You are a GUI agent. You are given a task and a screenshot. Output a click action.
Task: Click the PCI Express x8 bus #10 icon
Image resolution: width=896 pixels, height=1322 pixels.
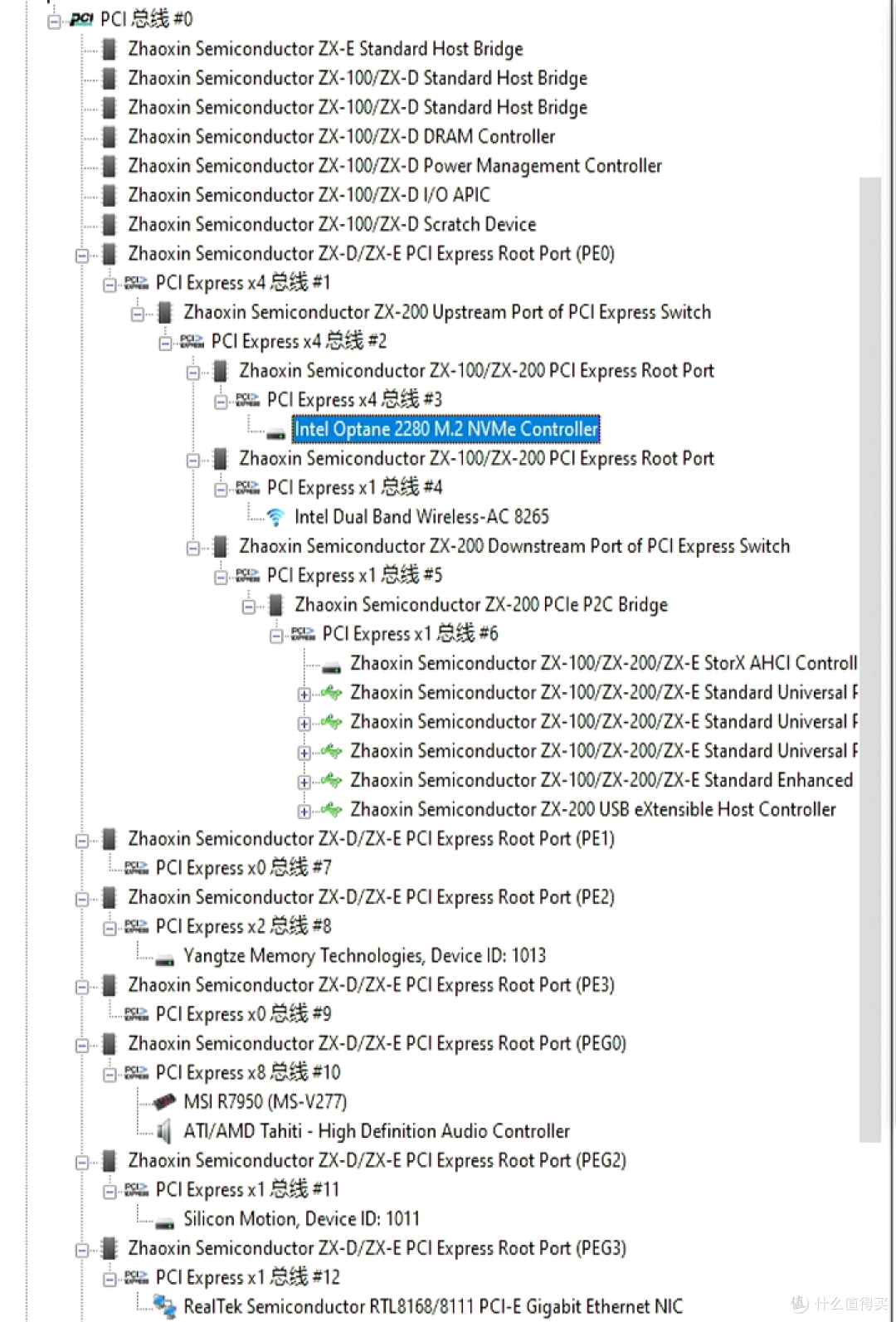tap(137, 1073)
